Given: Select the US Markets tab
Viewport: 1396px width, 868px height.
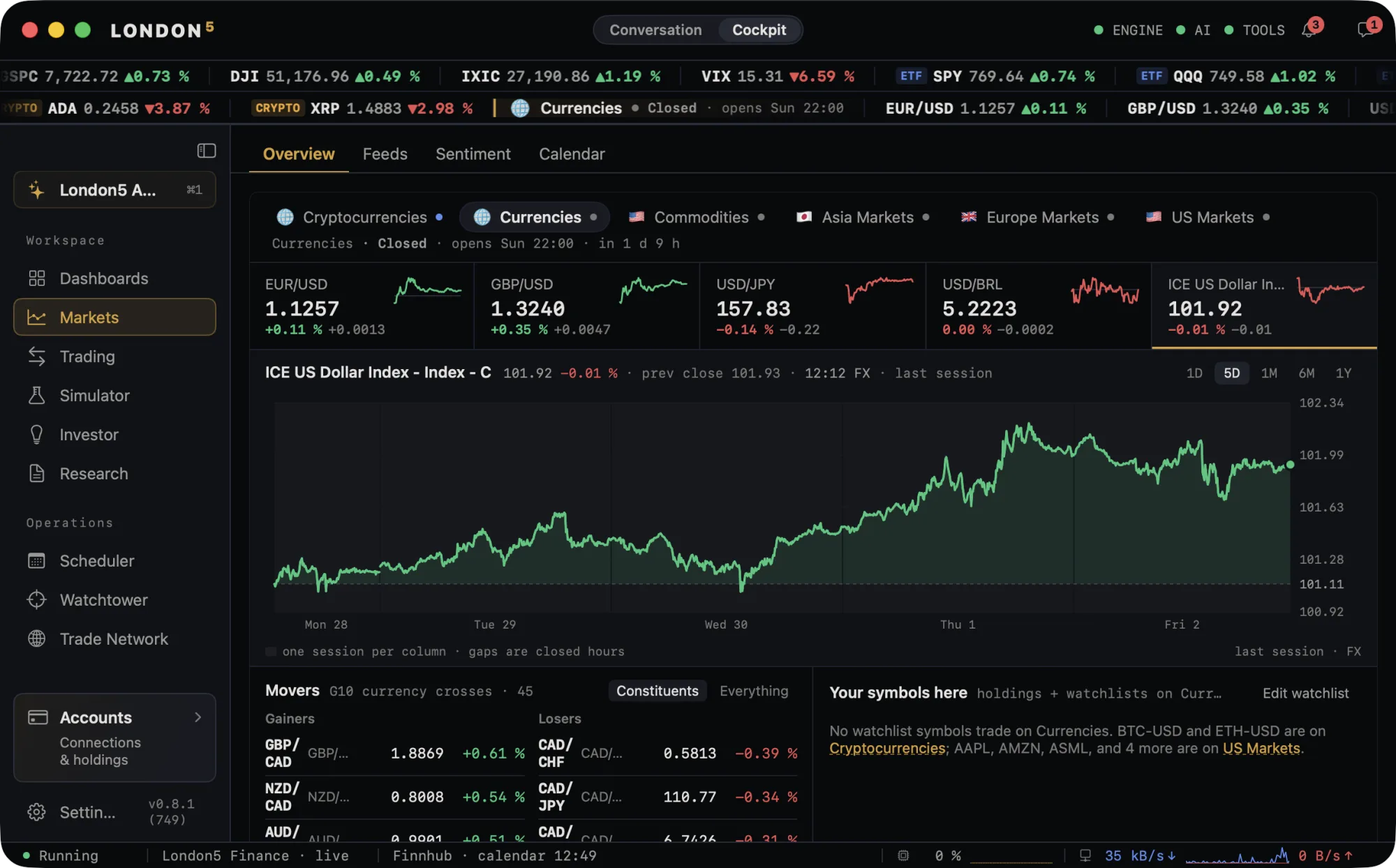Looking at the screenshot, I should [x=1208, y=217].
